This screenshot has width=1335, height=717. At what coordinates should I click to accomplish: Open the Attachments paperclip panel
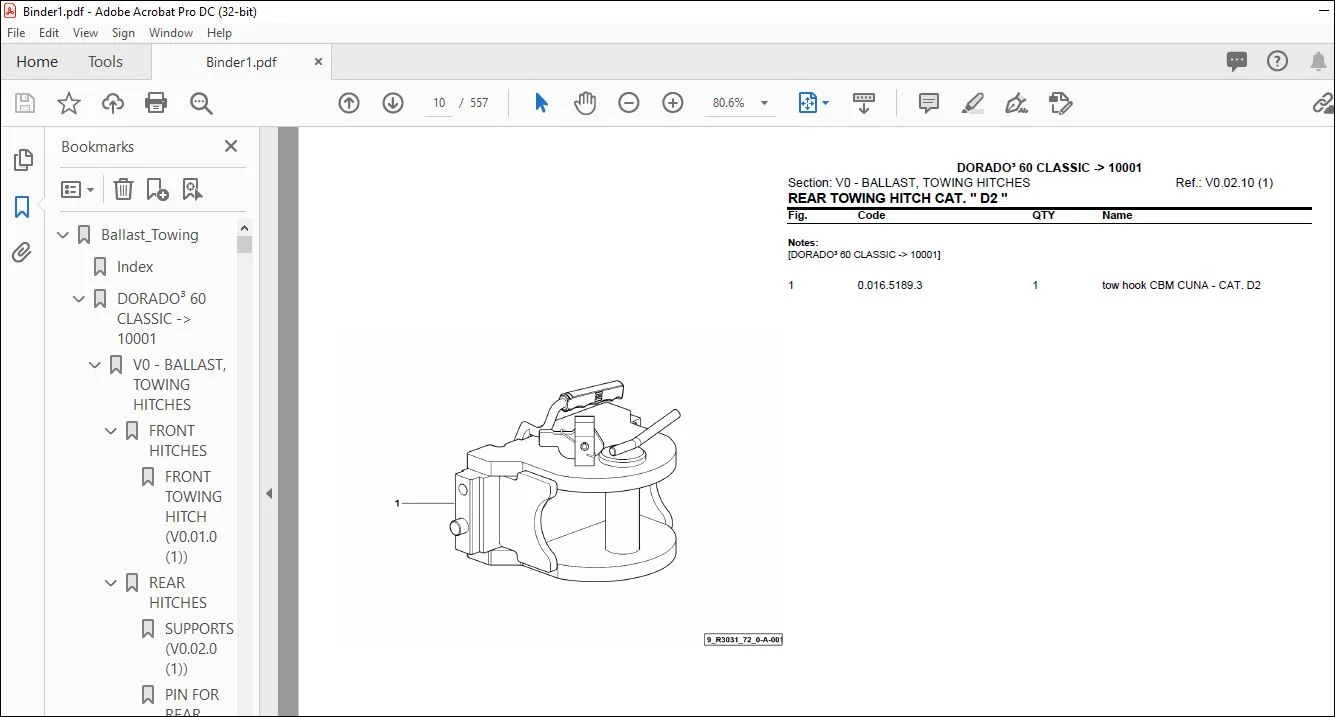(22, 253)
